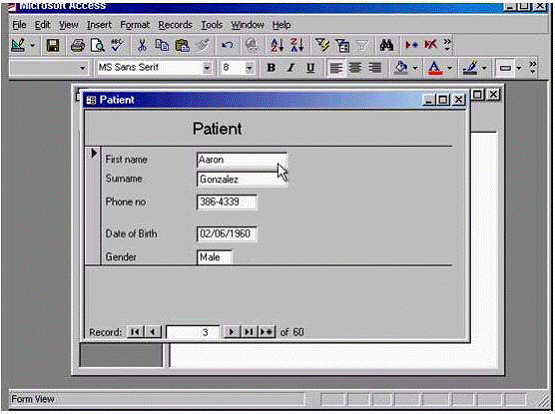Click the Sort Descending Z-A icon

(297, 45)
